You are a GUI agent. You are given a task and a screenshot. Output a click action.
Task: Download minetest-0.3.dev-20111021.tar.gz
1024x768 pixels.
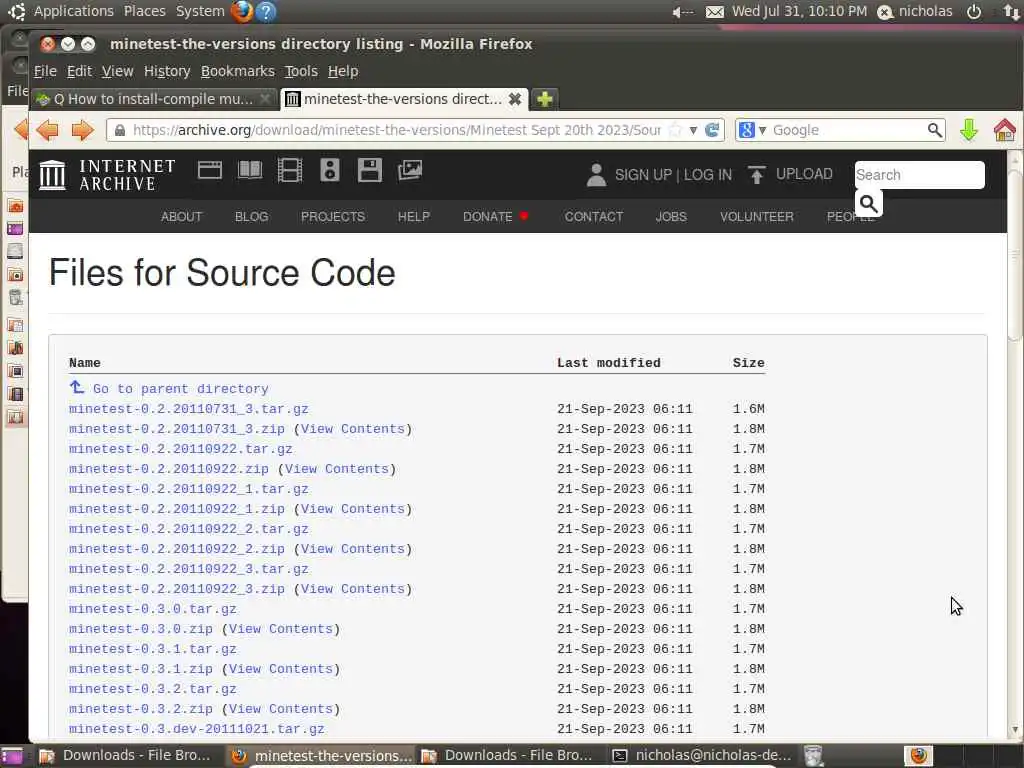(197, 729)
